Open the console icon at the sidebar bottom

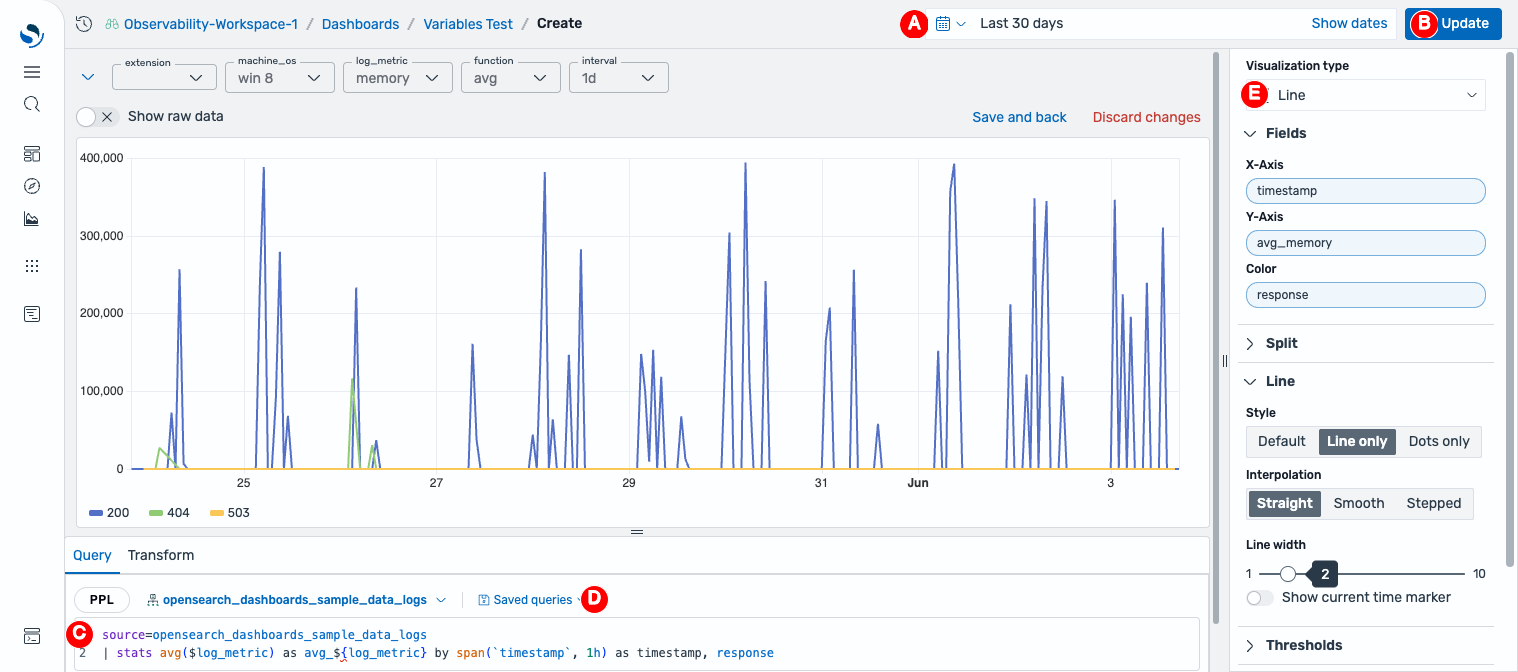point(32,636)
